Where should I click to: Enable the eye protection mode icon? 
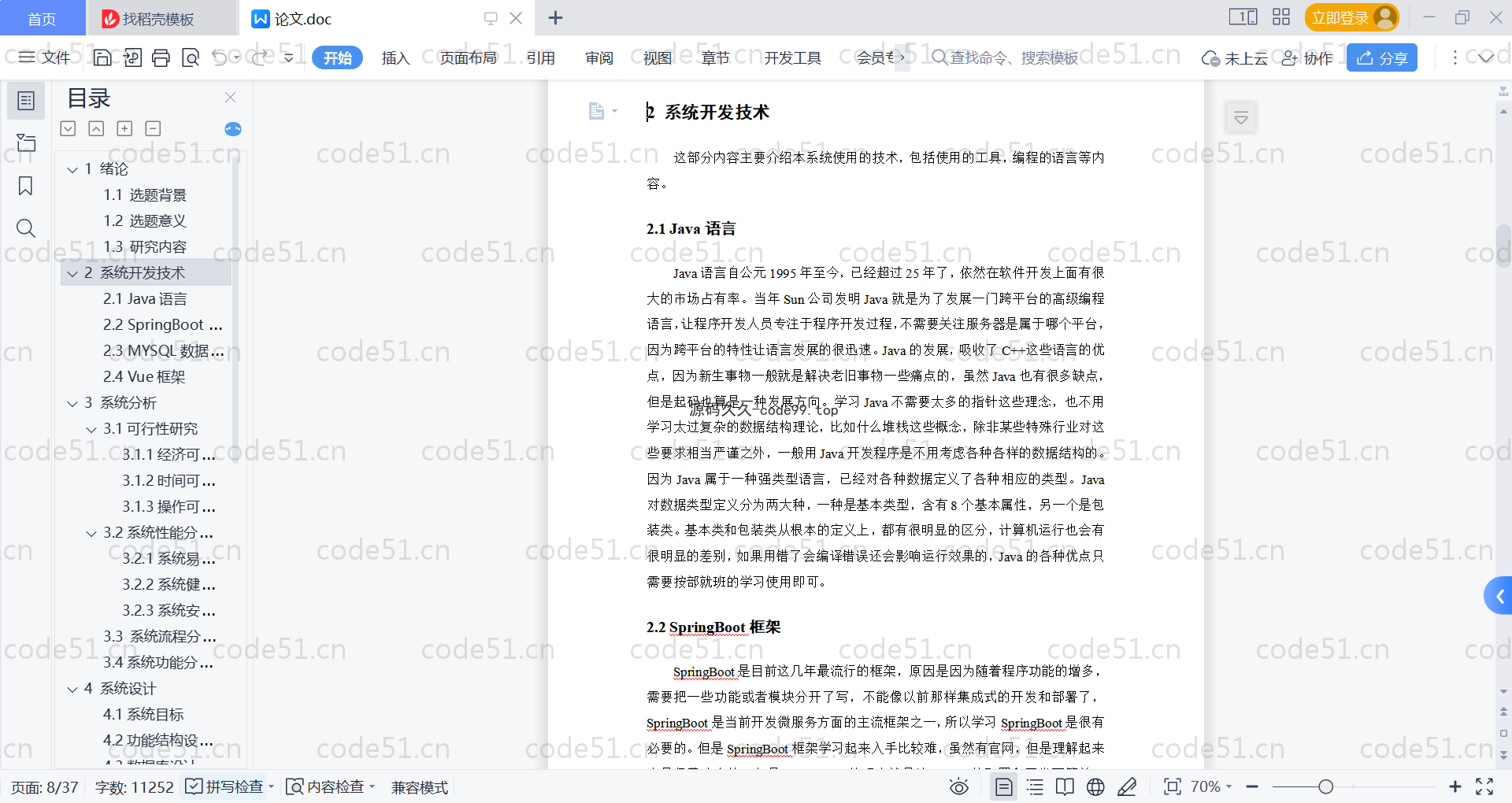pos(958,786)
